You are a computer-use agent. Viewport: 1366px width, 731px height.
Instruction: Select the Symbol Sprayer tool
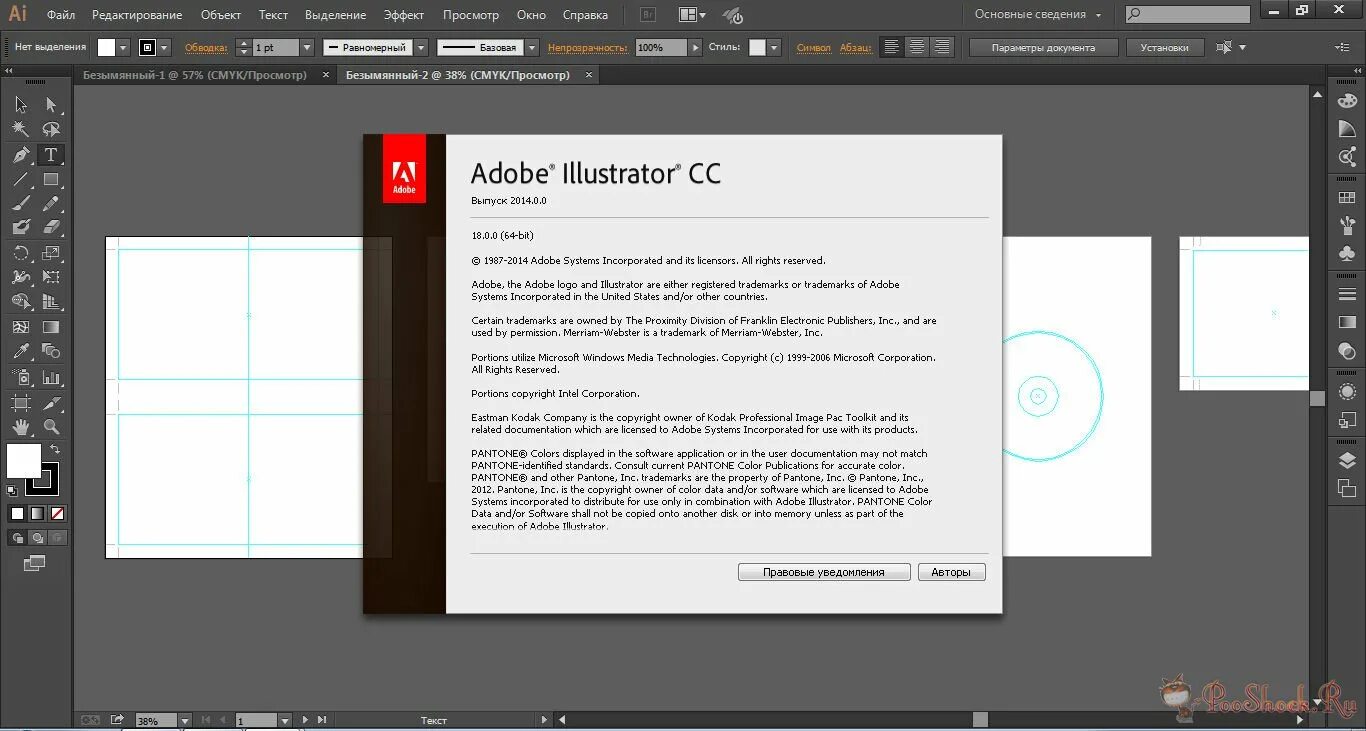(21, 378)
